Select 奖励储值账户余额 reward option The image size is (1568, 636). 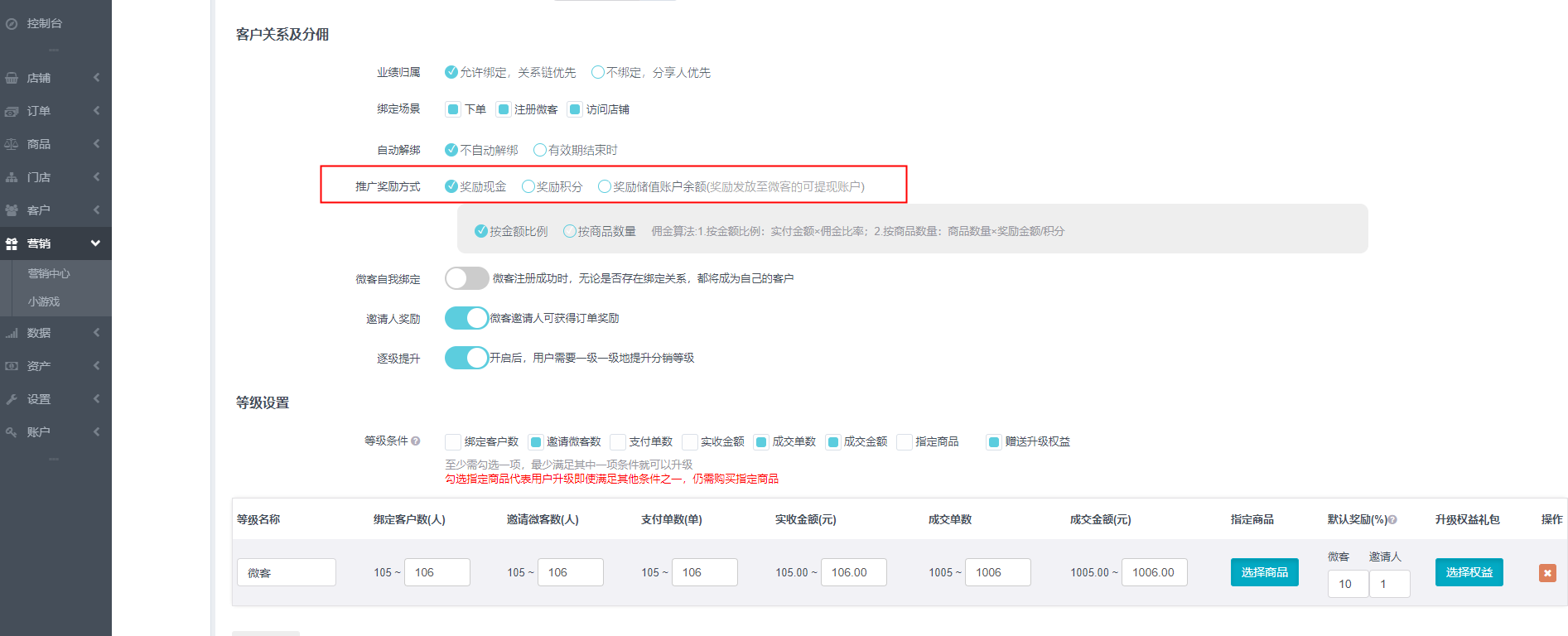605,186
